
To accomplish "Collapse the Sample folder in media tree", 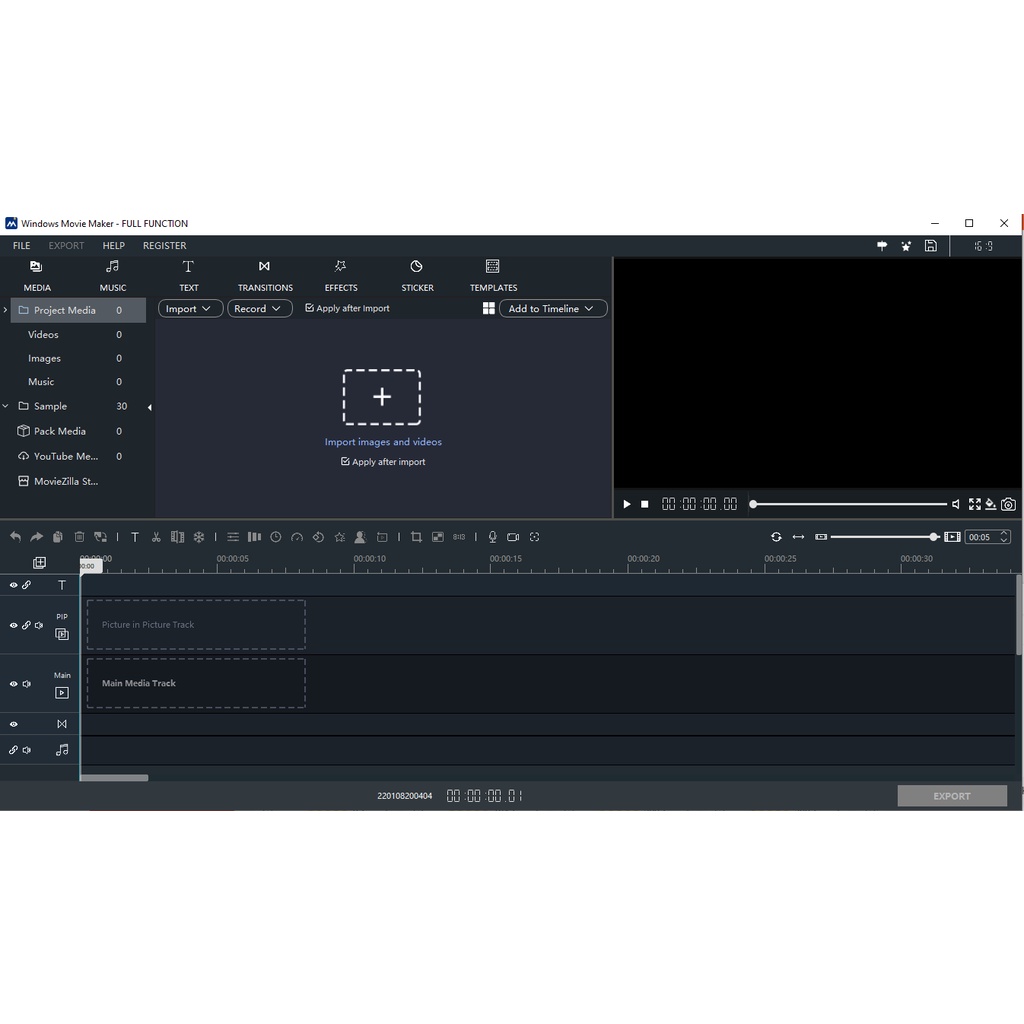I will [6, 406].
